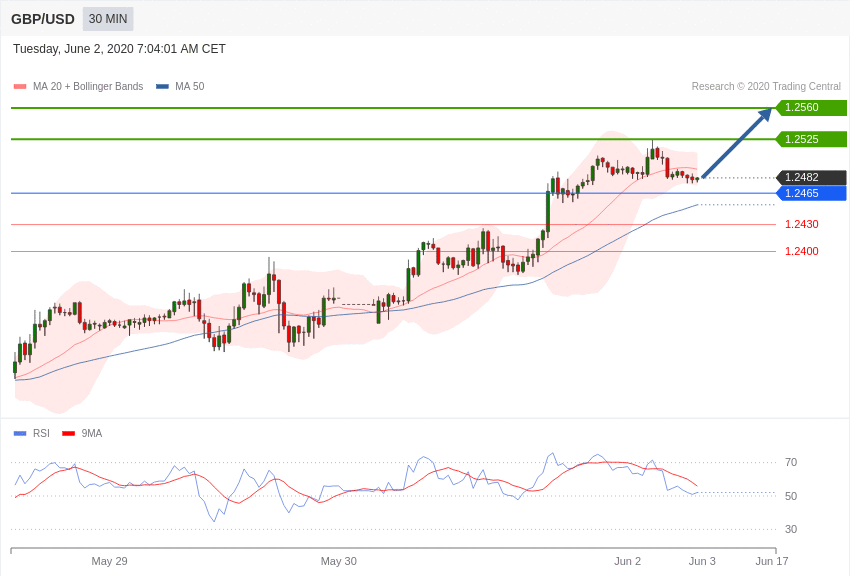Click the 1.2560 green target price tag
Viewport: 850px width, 576px height.
pyautogui.click(x=811, y=107)
